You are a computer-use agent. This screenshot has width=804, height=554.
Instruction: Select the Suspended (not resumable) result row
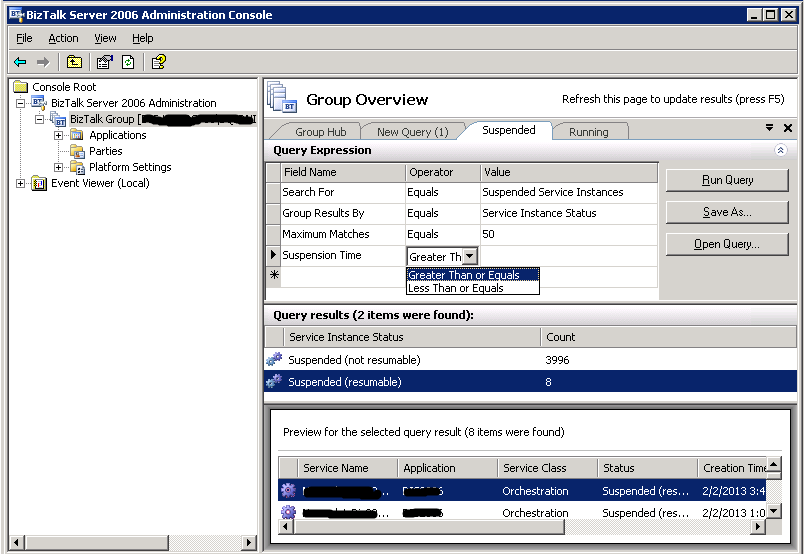[x=530, y=360]
